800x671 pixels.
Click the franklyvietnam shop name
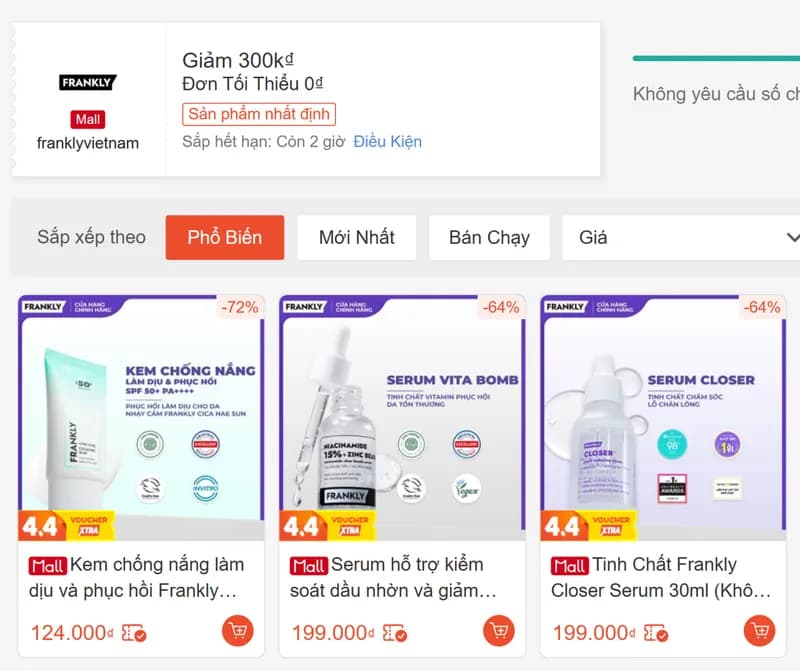(88, 143)
